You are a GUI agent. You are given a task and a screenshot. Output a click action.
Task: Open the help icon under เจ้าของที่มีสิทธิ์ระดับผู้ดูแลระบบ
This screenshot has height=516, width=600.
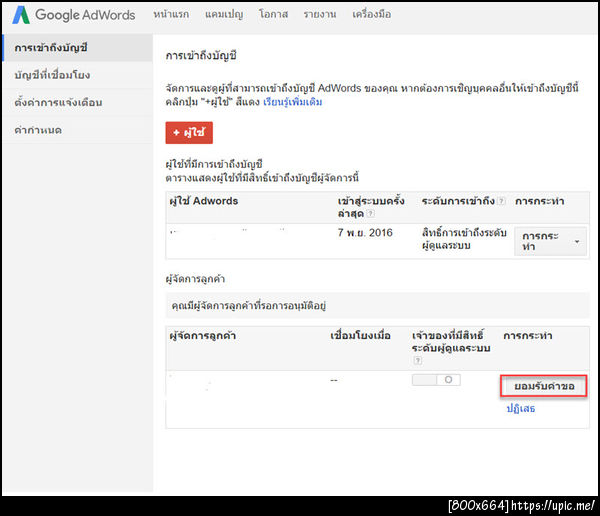point(417,360)
